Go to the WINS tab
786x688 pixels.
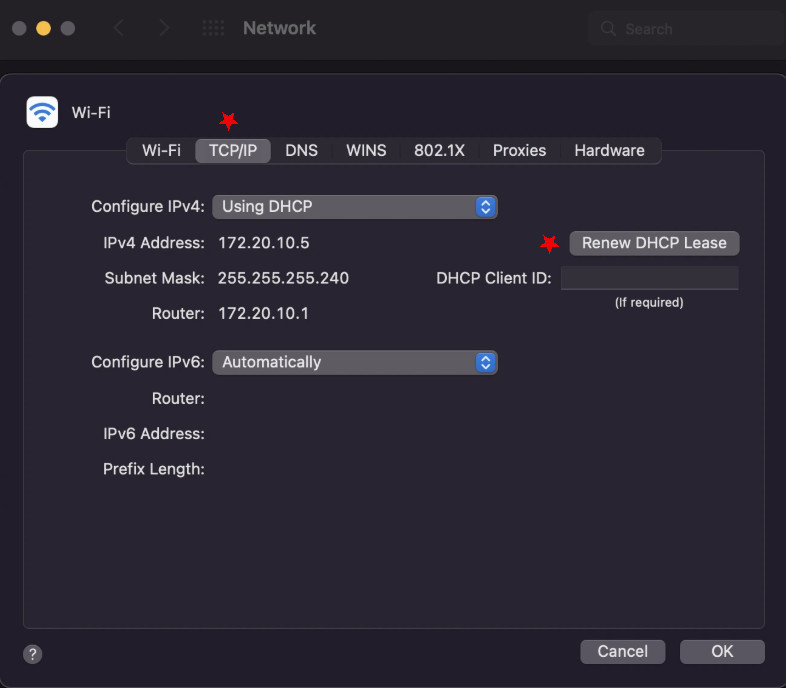(x=366, y=150)
